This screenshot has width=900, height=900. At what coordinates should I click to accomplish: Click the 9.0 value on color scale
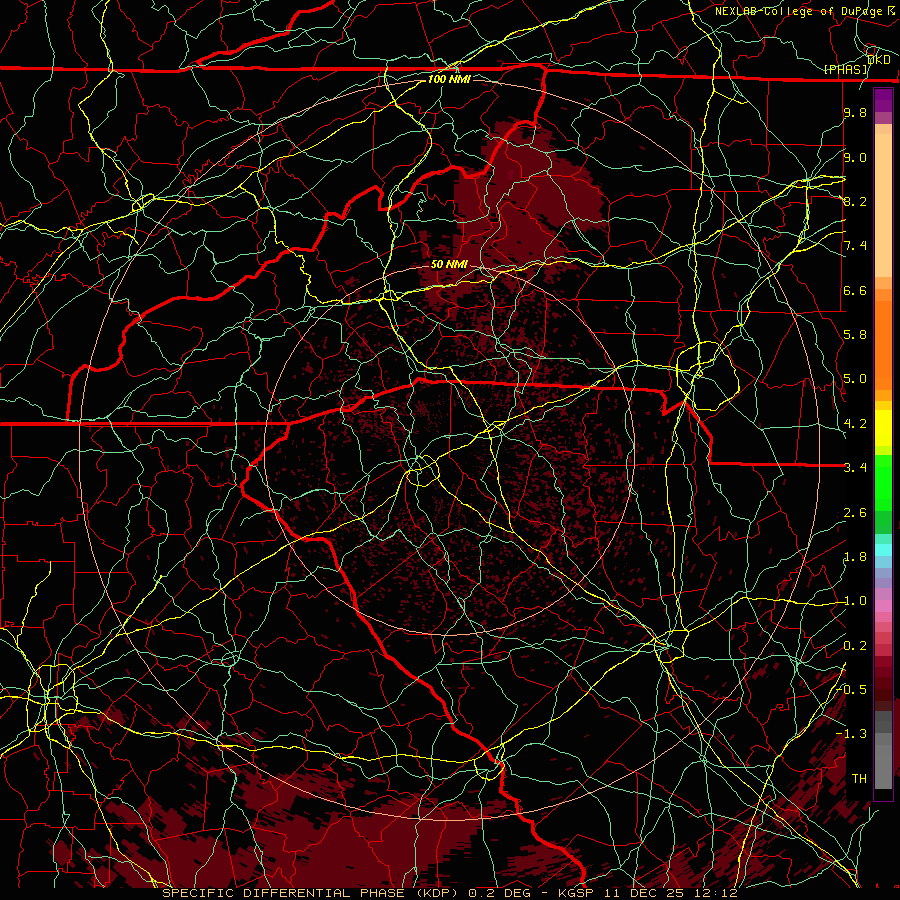click(x=855, y=157)
